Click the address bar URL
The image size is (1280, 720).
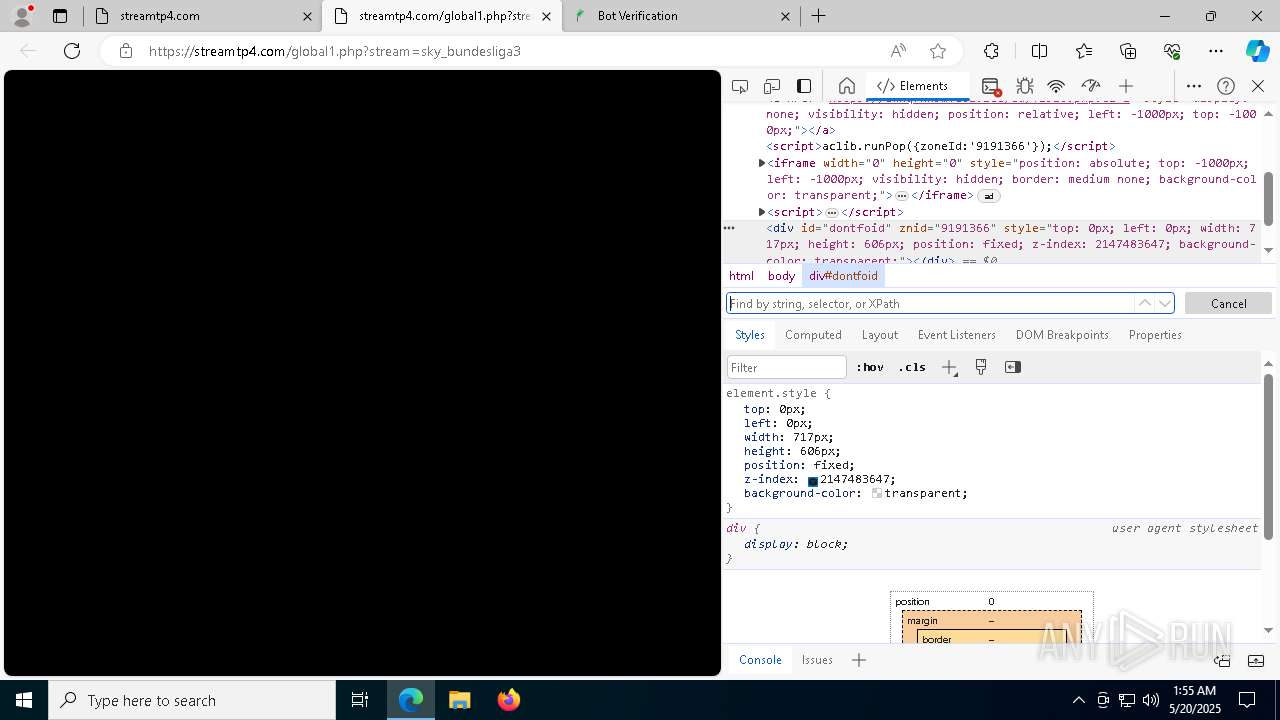[335, 51]
